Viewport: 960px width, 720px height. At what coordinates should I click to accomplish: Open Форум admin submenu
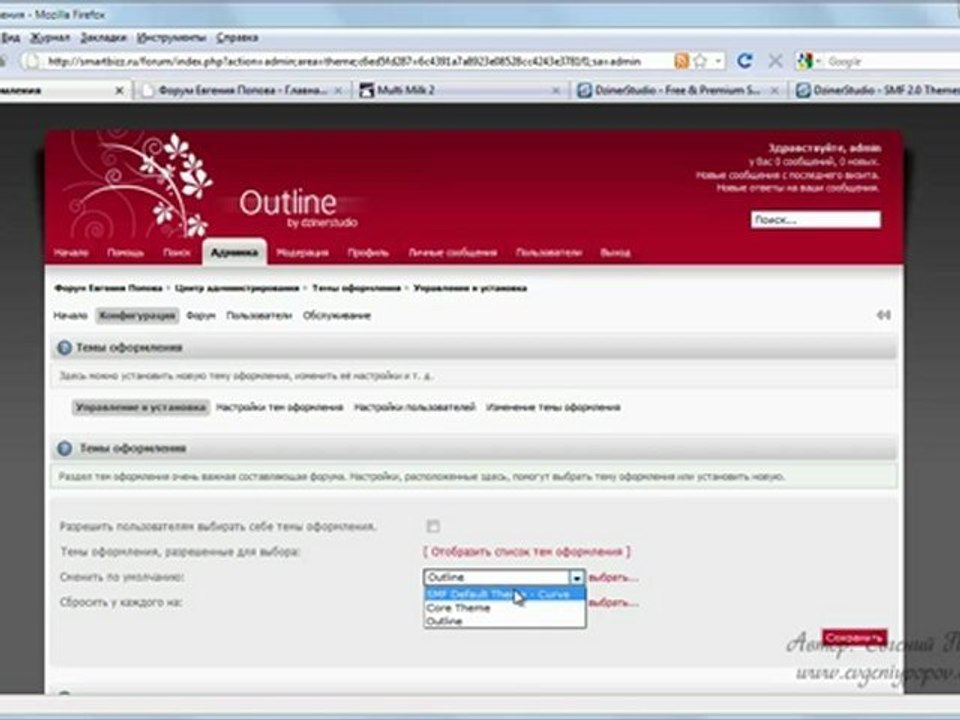click(201, 315)
